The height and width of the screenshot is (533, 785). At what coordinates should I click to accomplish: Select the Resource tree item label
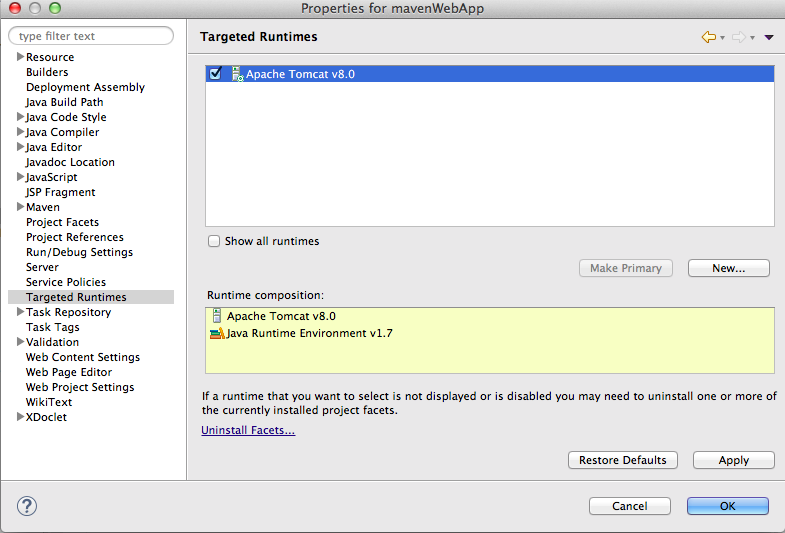[50, 57]
